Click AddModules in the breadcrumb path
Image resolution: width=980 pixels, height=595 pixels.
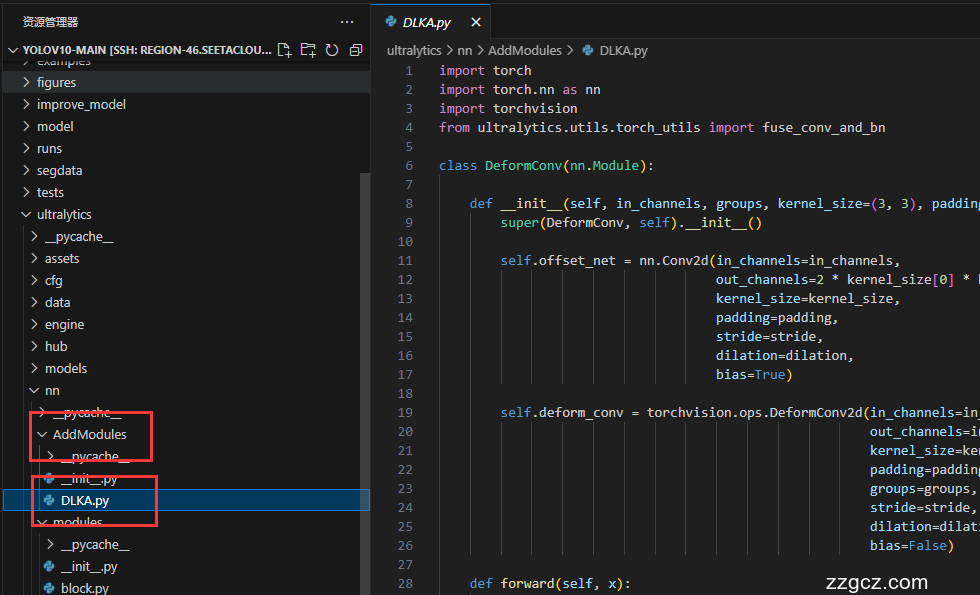pos(525,50)
